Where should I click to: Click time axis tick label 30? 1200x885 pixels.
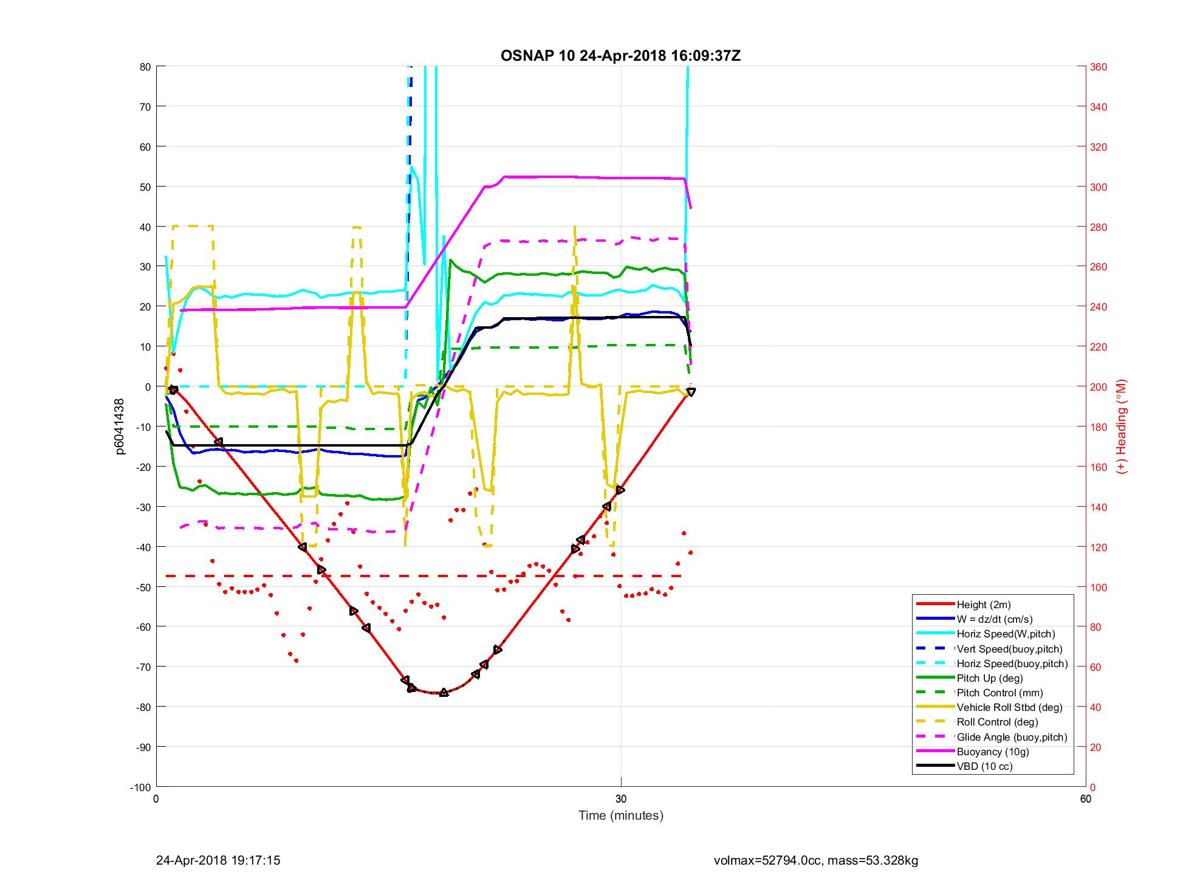[621, 799]
